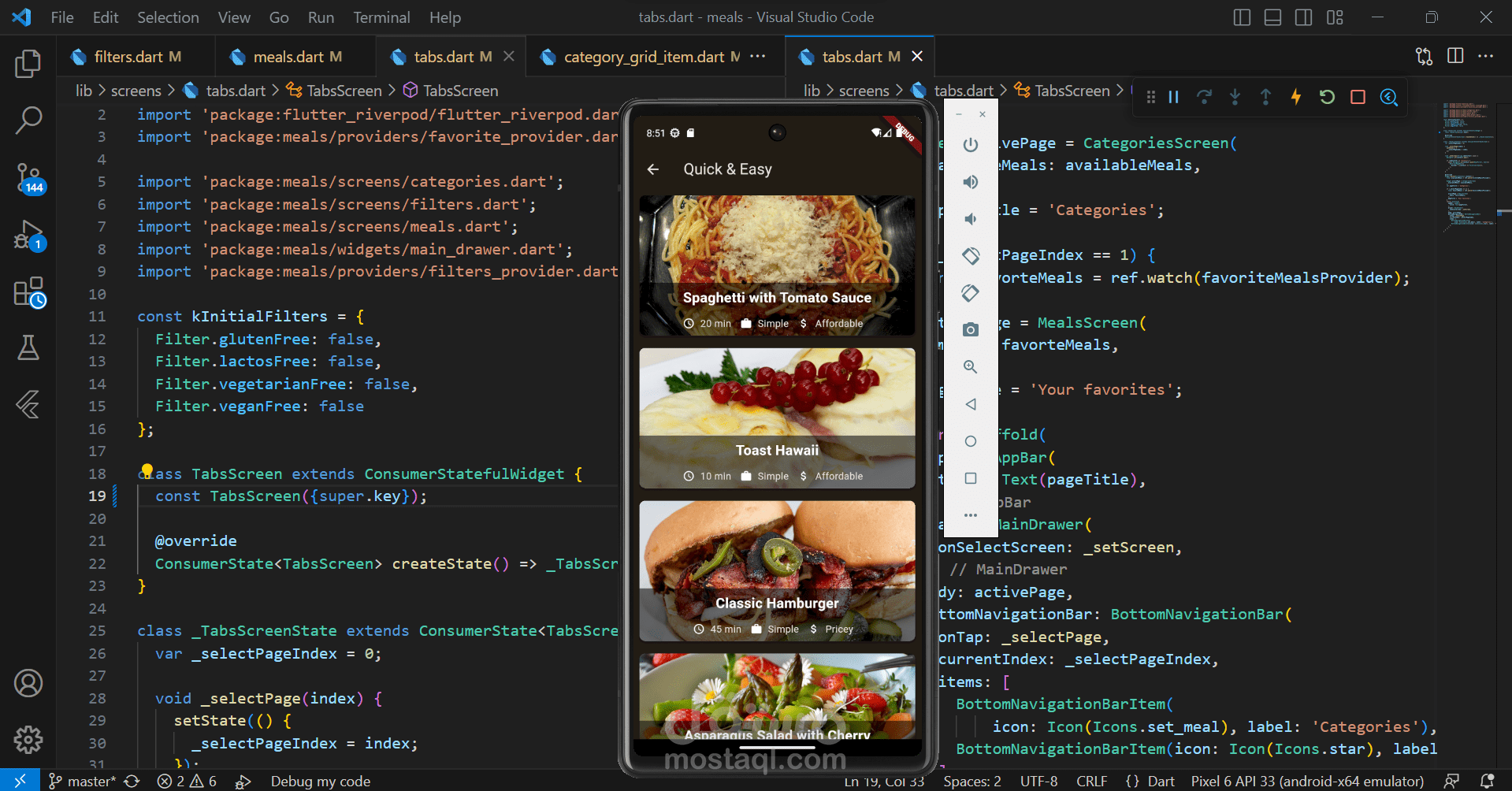This screenshot has width=1512, height=791.
Task: Open changes compare icon in editor title
Action: 1424,56
